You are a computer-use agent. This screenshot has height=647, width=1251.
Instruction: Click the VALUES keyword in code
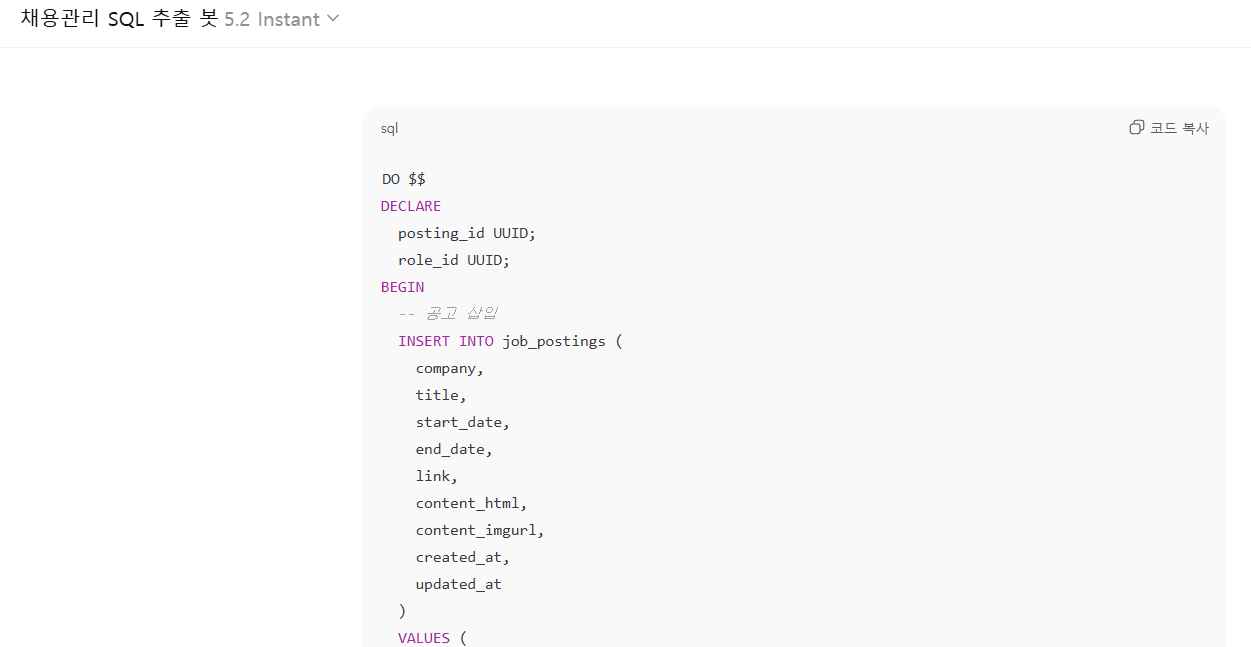click(x=424, y=637)
